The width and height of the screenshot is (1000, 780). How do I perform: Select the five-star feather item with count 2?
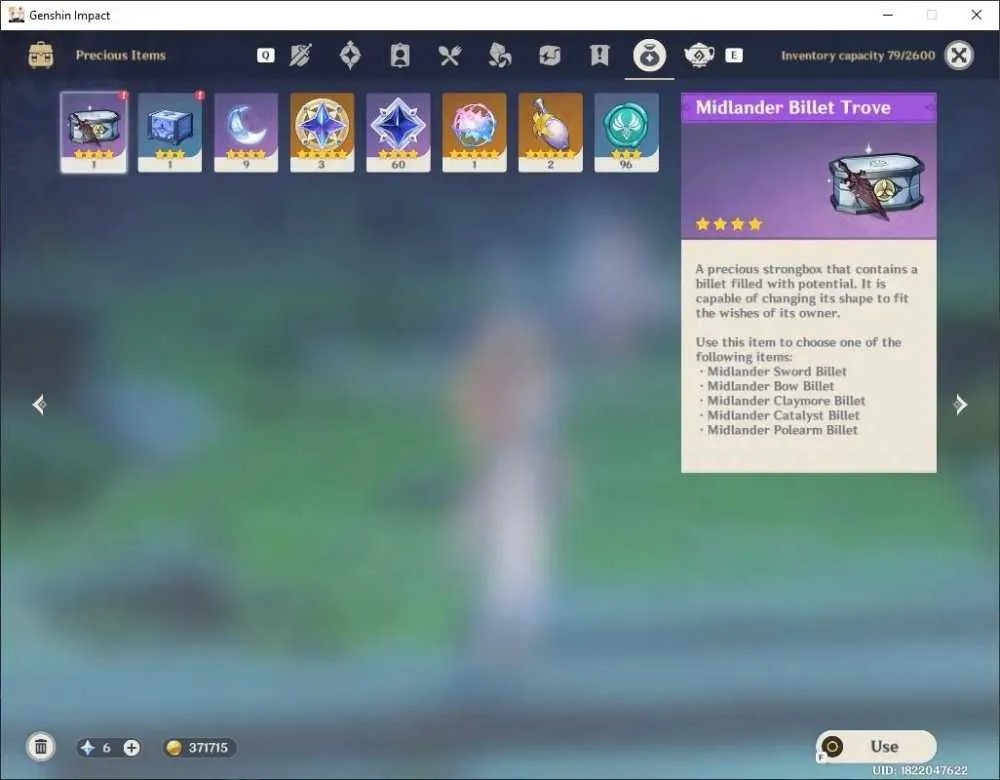[550, 132]
